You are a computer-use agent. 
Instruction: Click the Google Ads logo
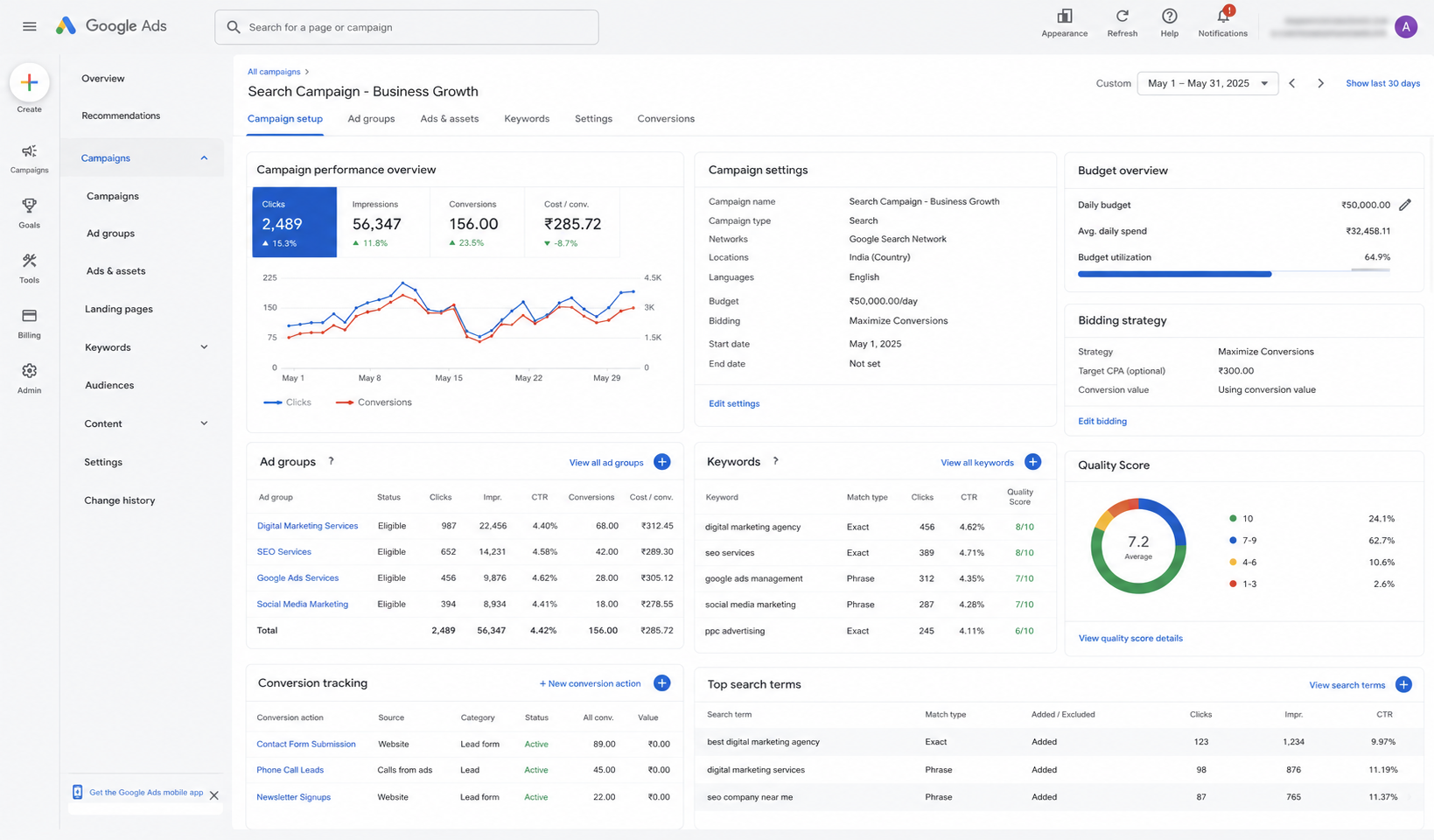[x=111, y=26]
